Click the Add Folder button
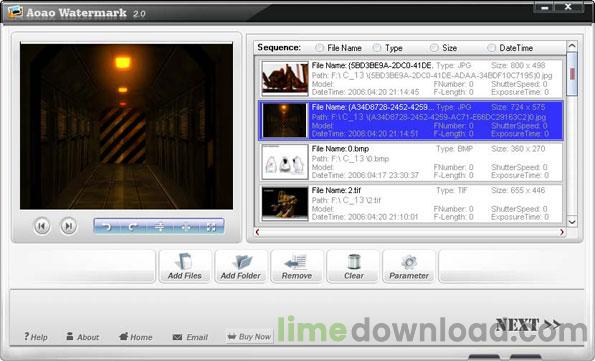 (x=241, y=267)
